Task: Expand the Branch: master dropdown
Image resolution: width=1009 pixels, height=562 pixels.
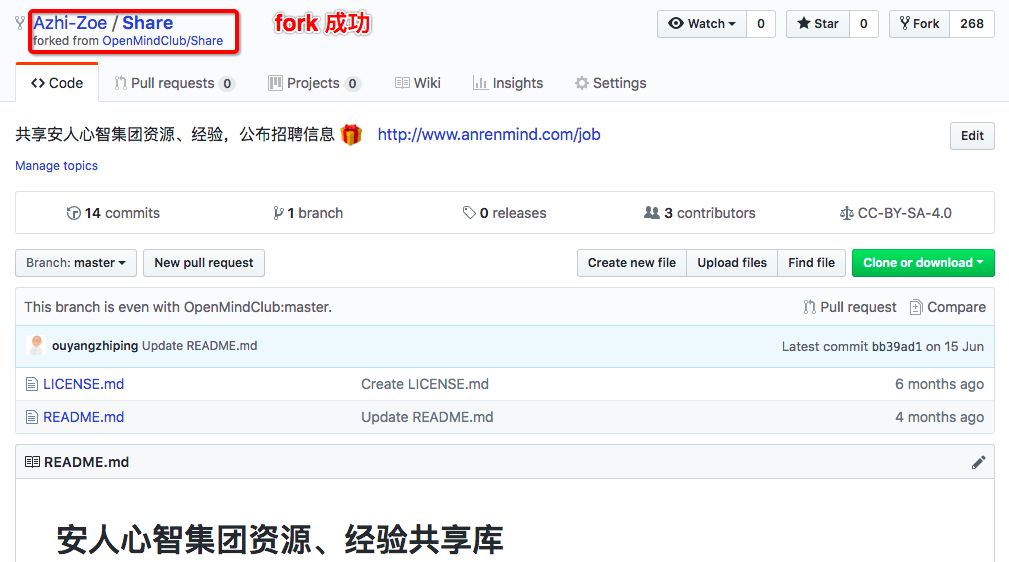Action: [76, 263]
